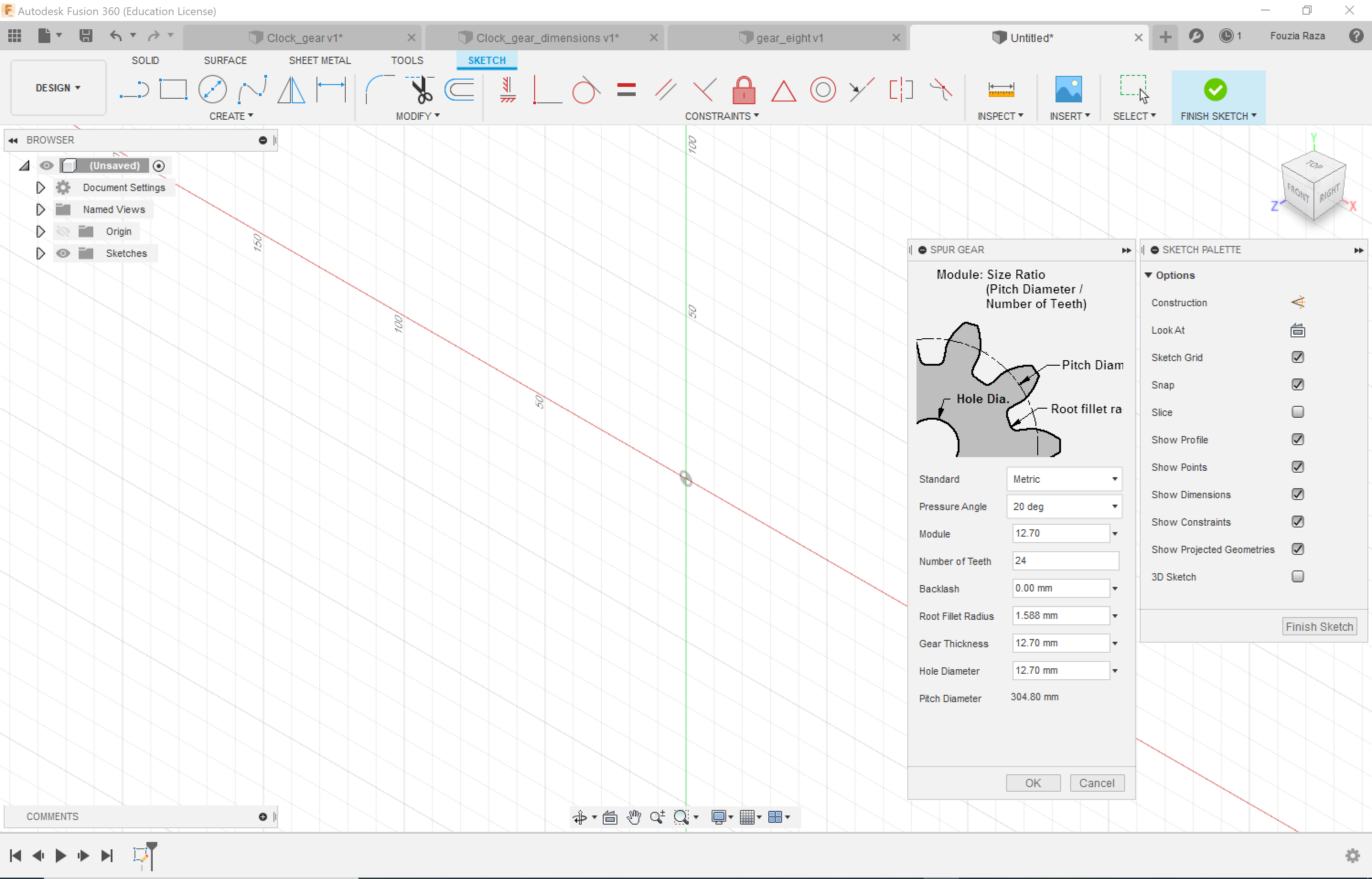This screenshot has width=1372, height=879.
Task: Enable the Slice checkbox
Action: point(1298,412)
